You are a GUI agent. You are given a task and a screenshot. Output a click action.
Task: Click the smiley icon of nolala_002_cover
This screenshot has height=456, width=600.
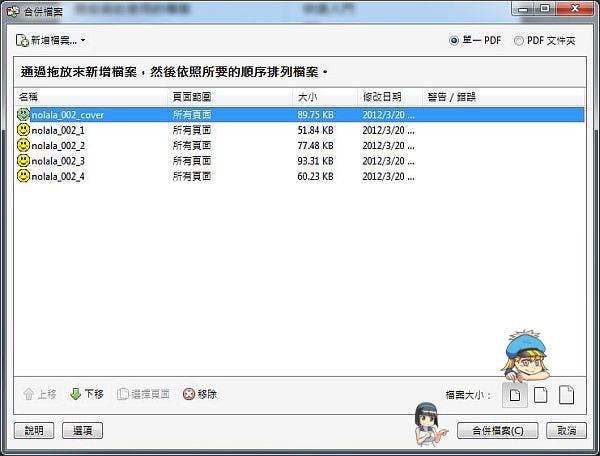pyautogui.click(x=23, y=114)
